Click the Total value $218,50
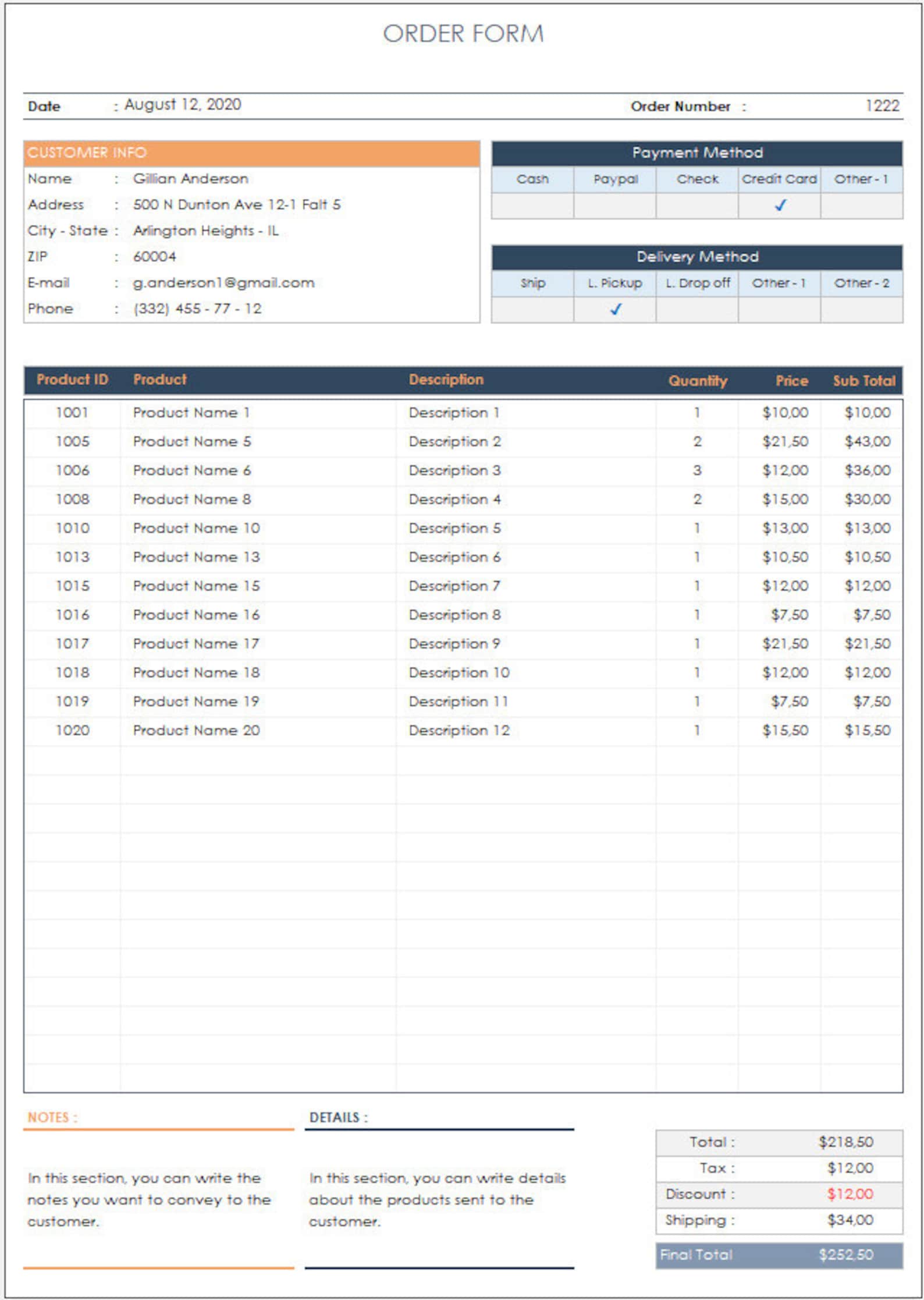Screen dimensions: 924x1300 click(x=845, y=1142)
